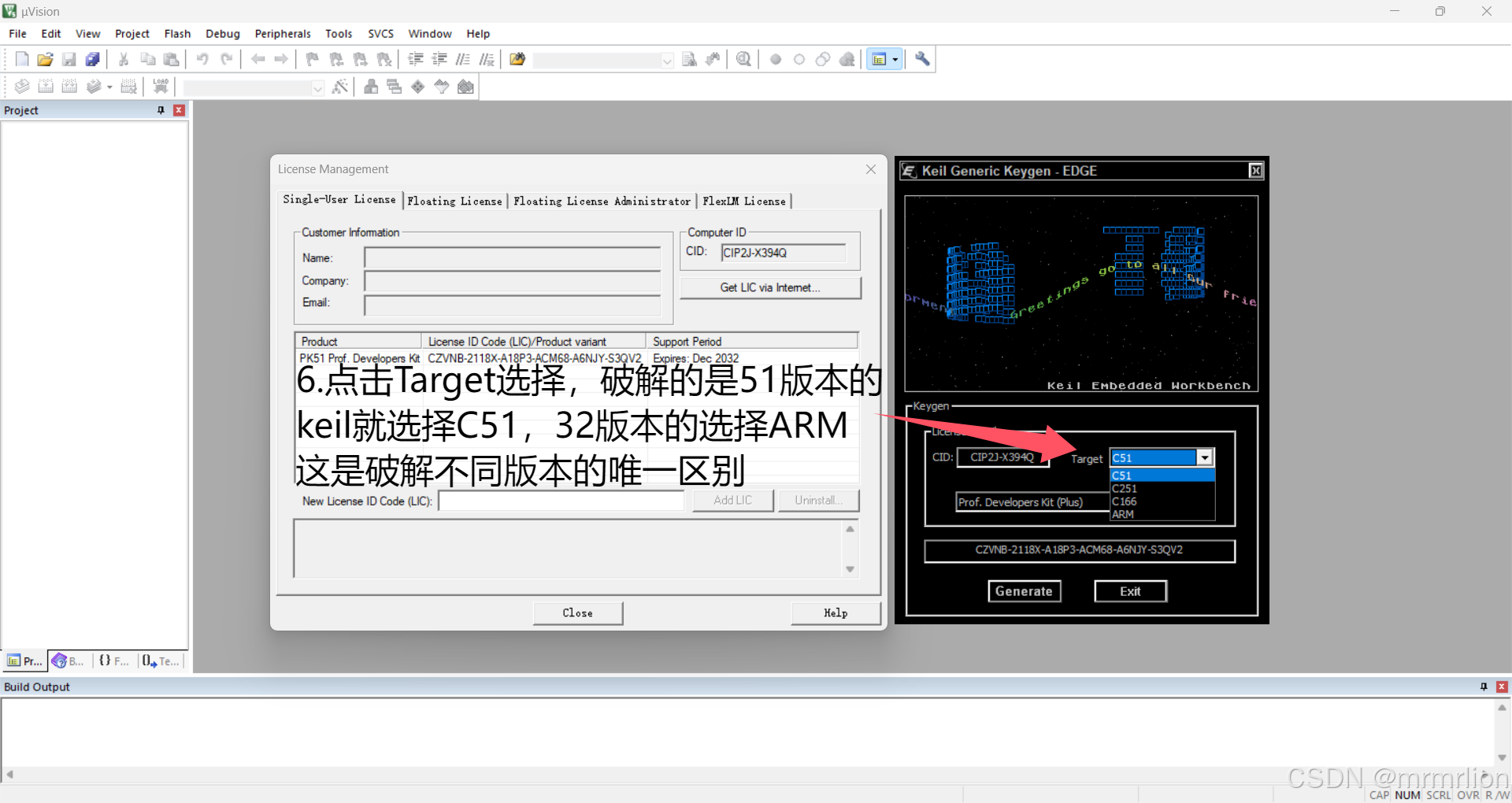
Task: Open Prof. Developers Kit (Plus) combo
Action: (1032, 502)
